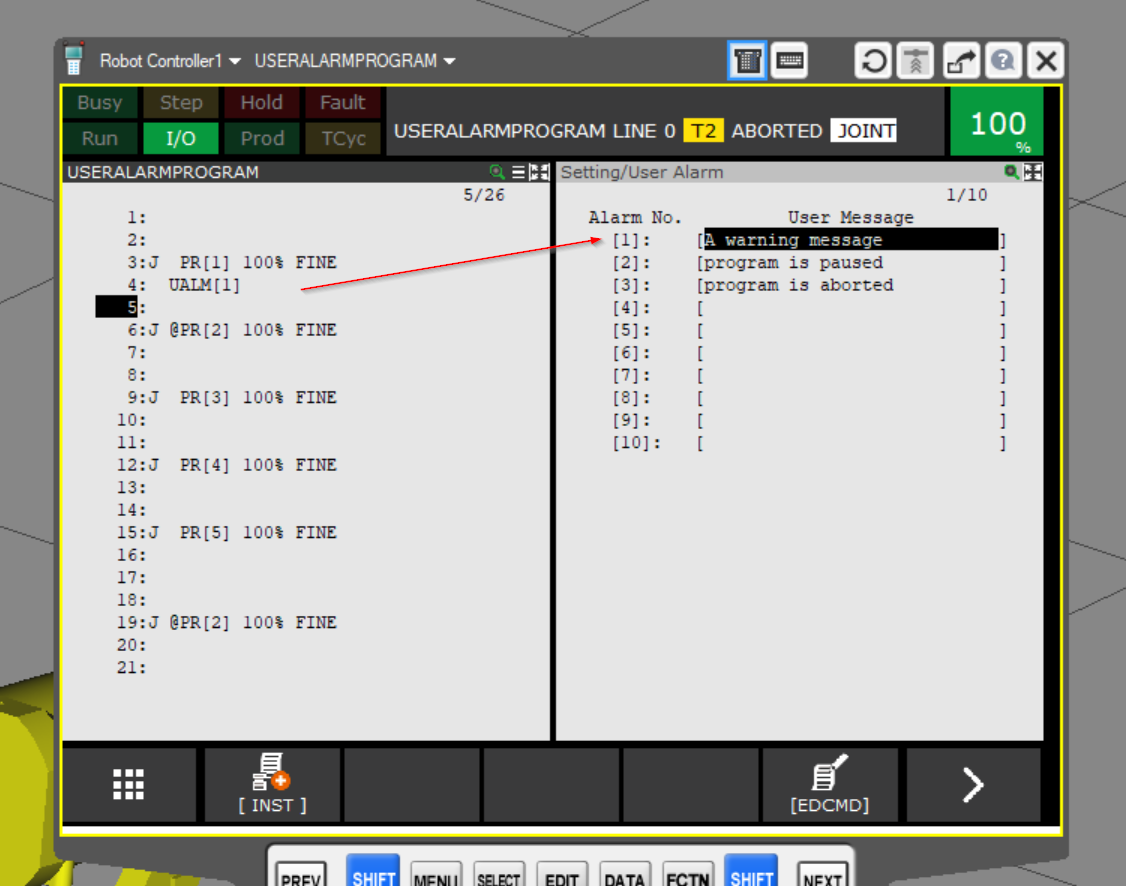Screen dimensions: 1126x886
Task: Click the EDIT key
Action: click(562, 874)
